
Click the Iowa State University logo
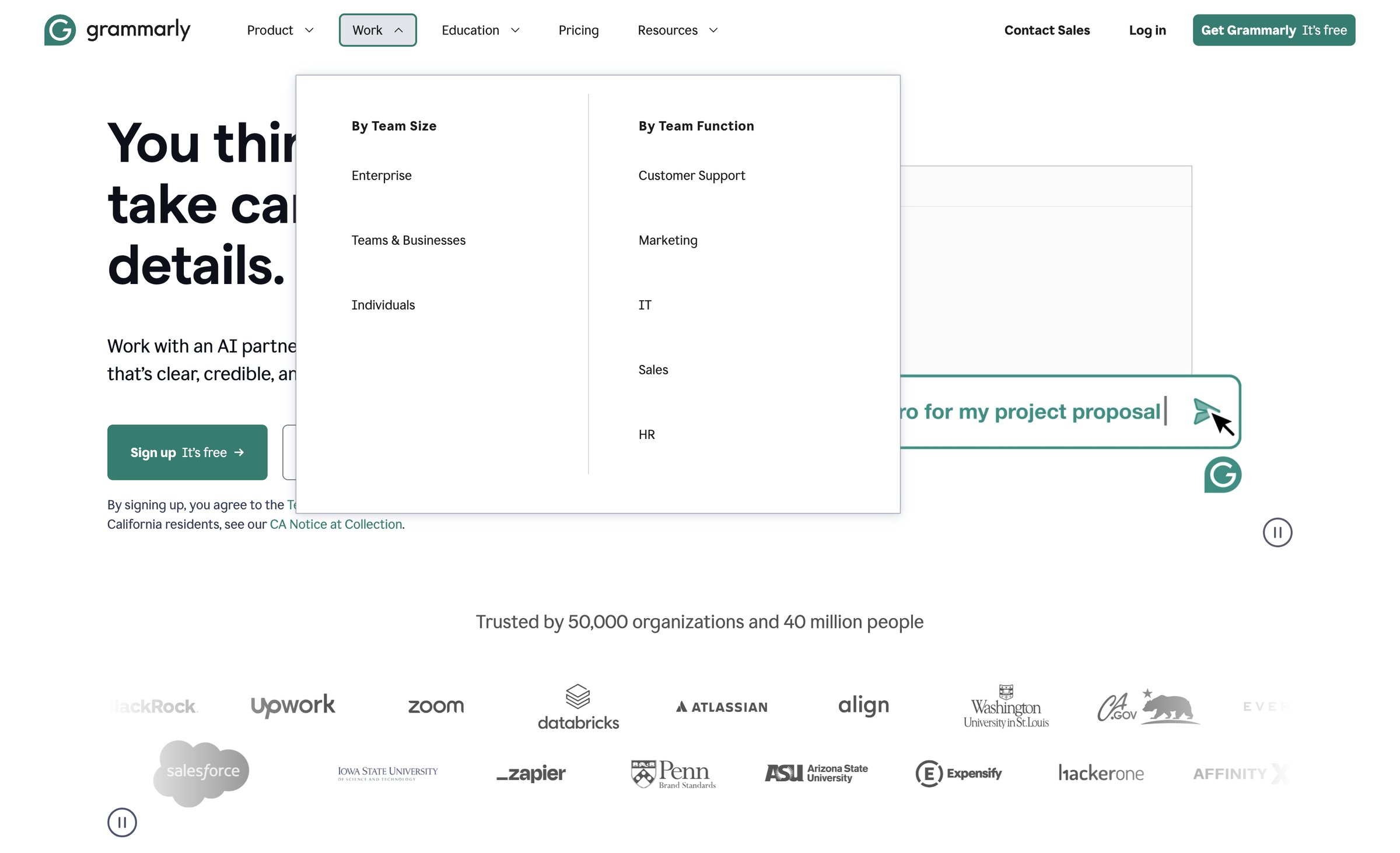coord(388,773)
